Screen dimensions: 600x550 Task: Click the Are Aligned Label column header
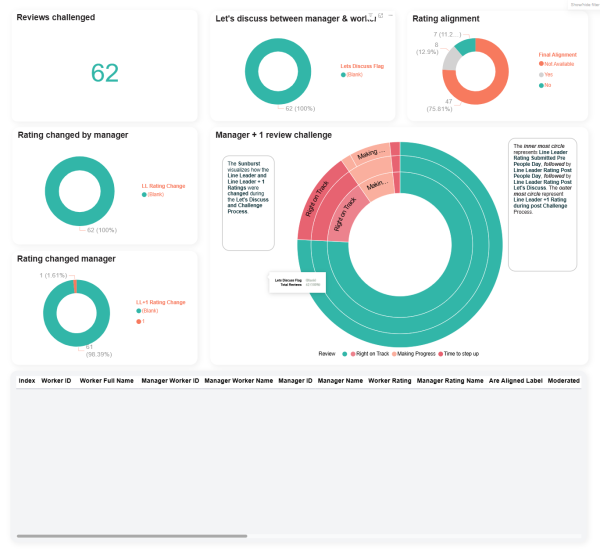pos(515,381)
